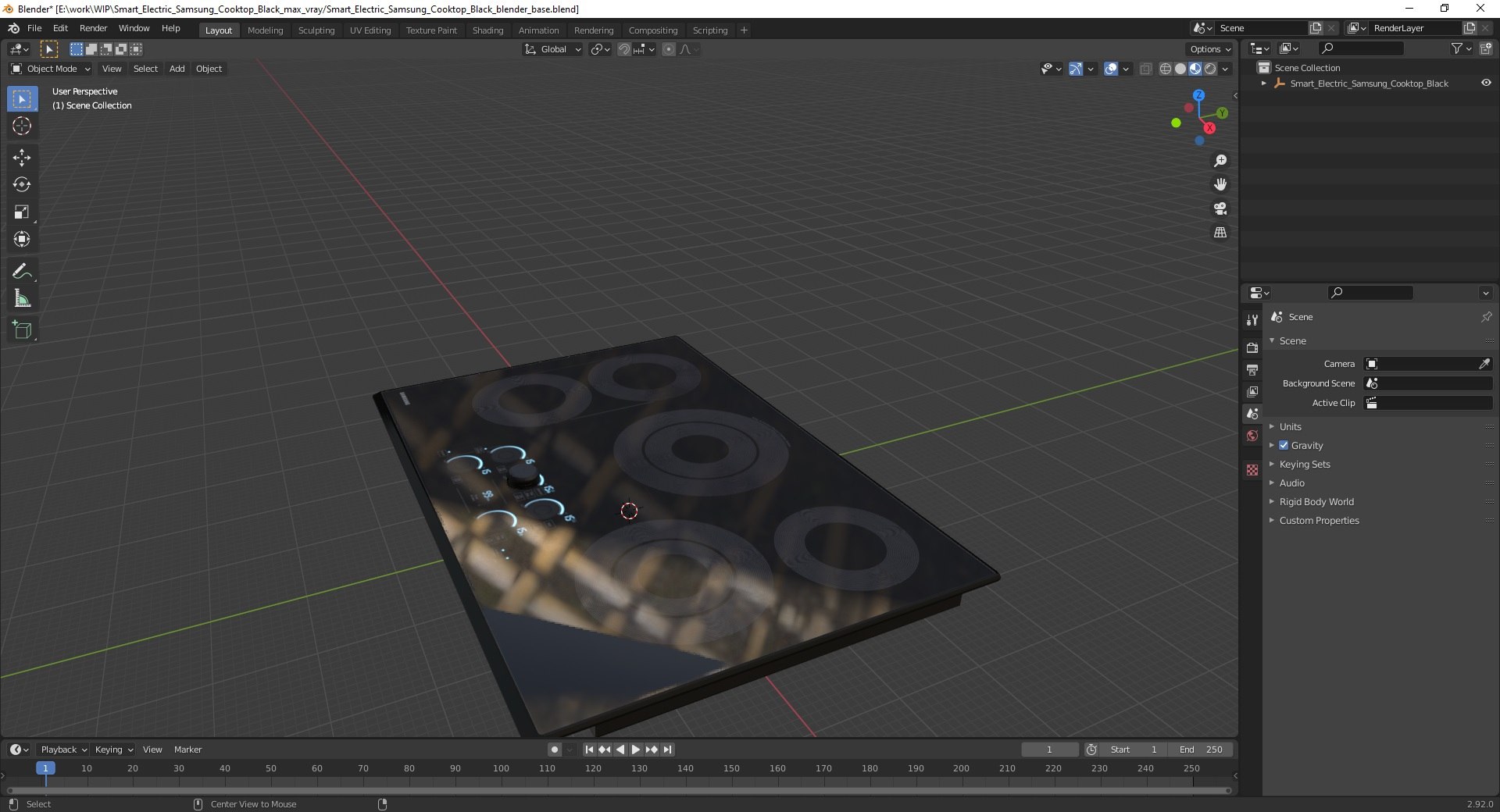Switch perspective/orthographic grid icon
This screenshot has width=1500, height=812.
1220,233
